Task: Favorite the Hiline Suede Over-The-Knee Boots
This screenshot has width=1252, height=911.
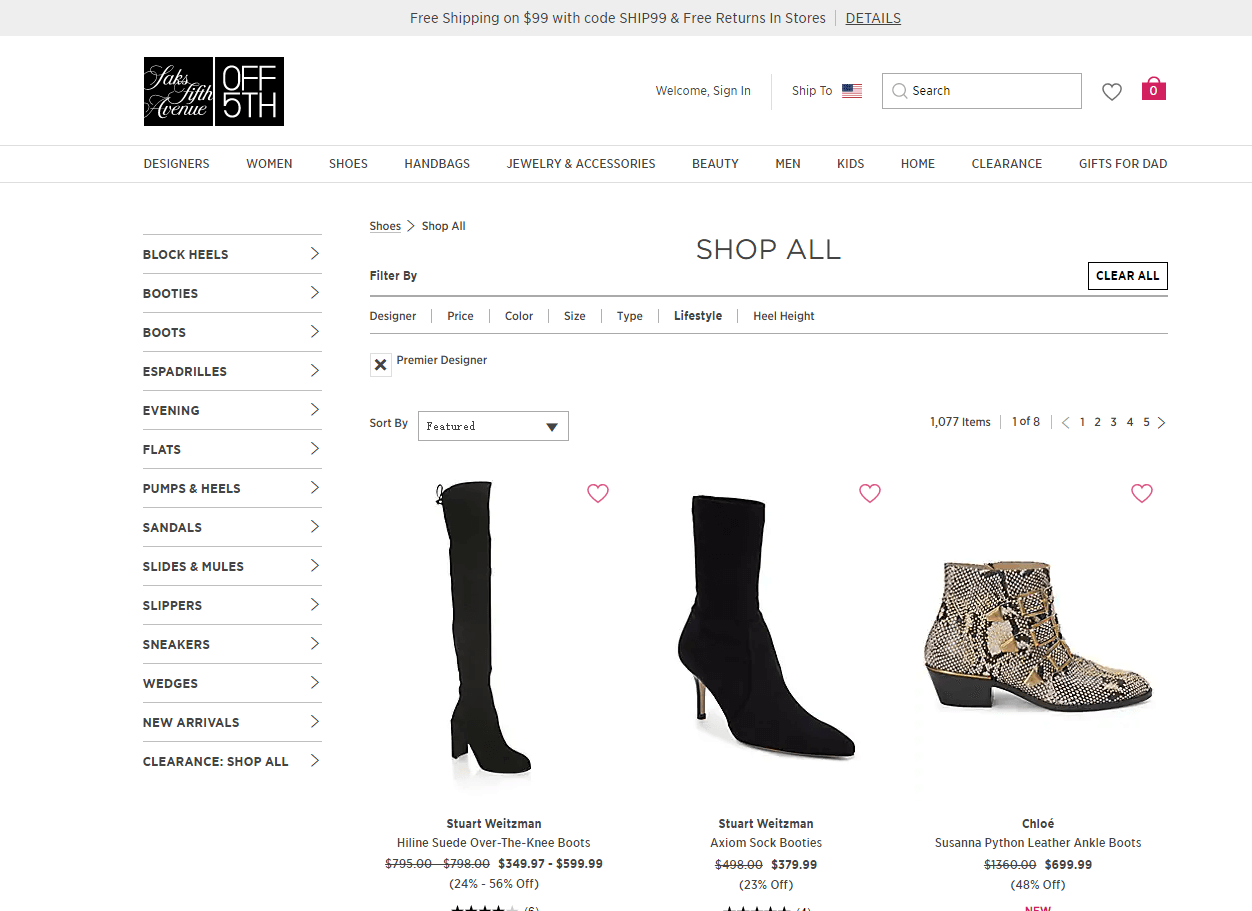Action: [x=598, y=493]
